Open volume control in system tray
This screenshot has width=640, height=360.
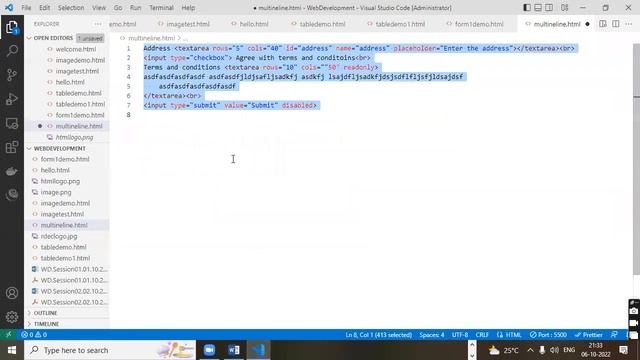(554, 350)
